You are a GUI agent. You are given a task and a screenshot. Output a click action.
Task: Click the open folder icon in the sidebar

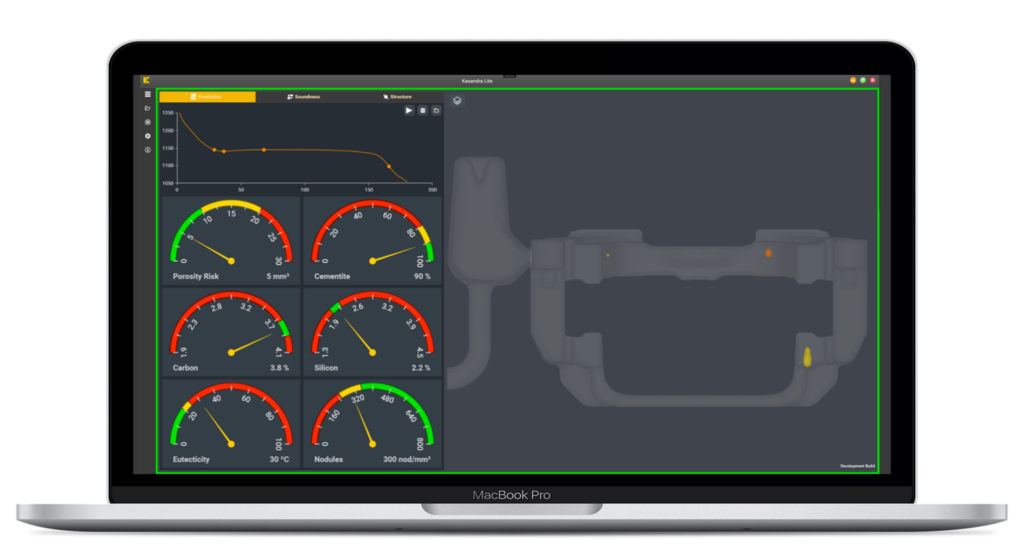tap(148, 108)
